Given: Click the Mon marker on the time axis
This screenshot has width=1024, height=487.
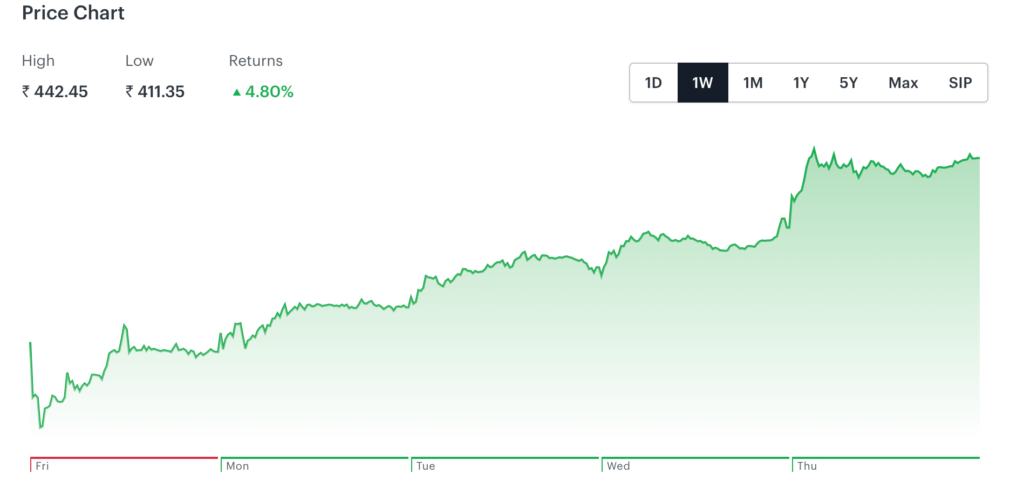Looking at the screenshot, I should click(x=237, y=466).
